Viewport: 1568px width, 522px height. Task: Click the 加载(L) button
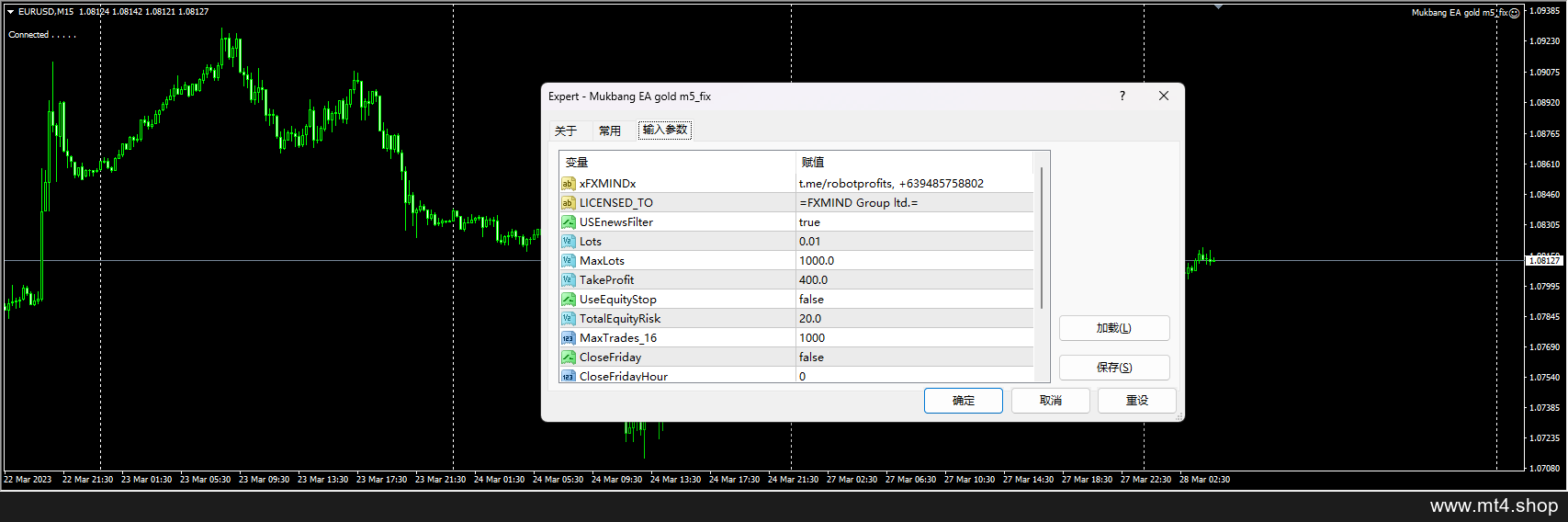pyautogui.click(x=1114, y=328)
